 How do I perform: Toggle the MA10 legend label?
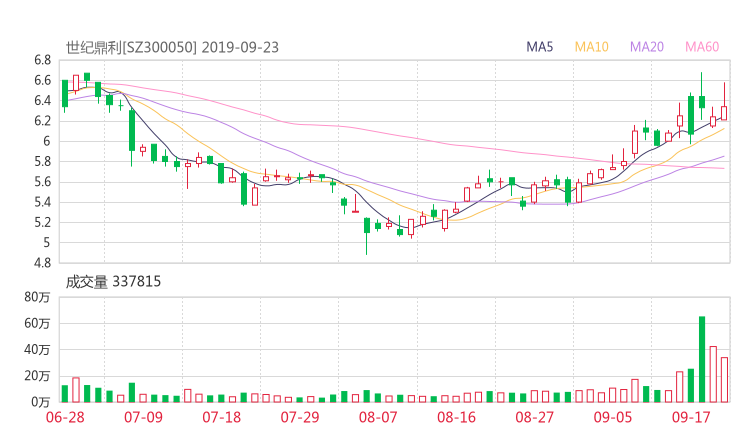[592, 47]
